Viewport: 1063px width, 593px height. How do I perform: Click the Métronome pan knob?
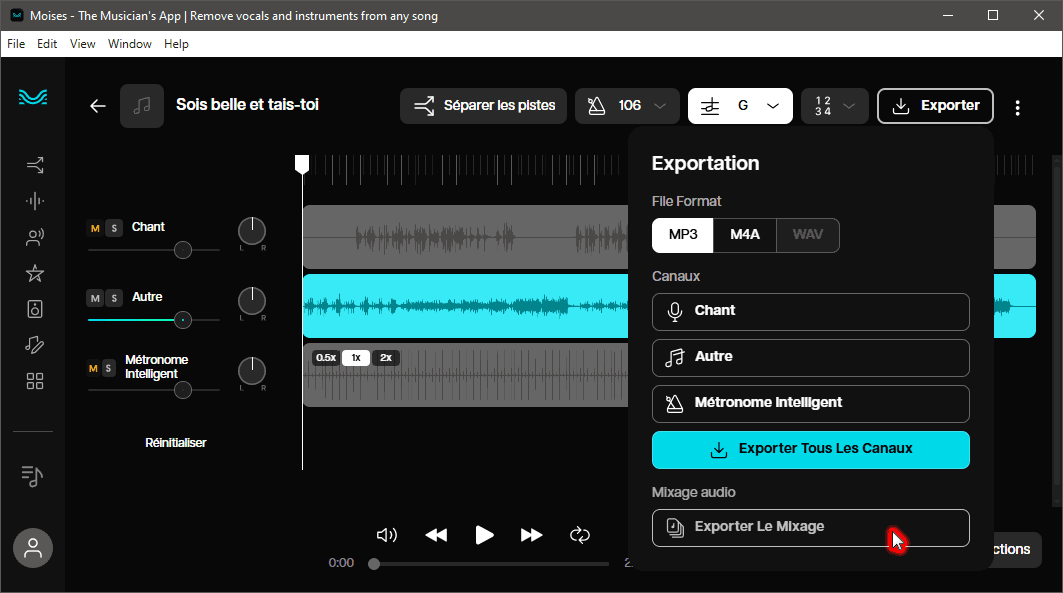[x=252, y=371]
